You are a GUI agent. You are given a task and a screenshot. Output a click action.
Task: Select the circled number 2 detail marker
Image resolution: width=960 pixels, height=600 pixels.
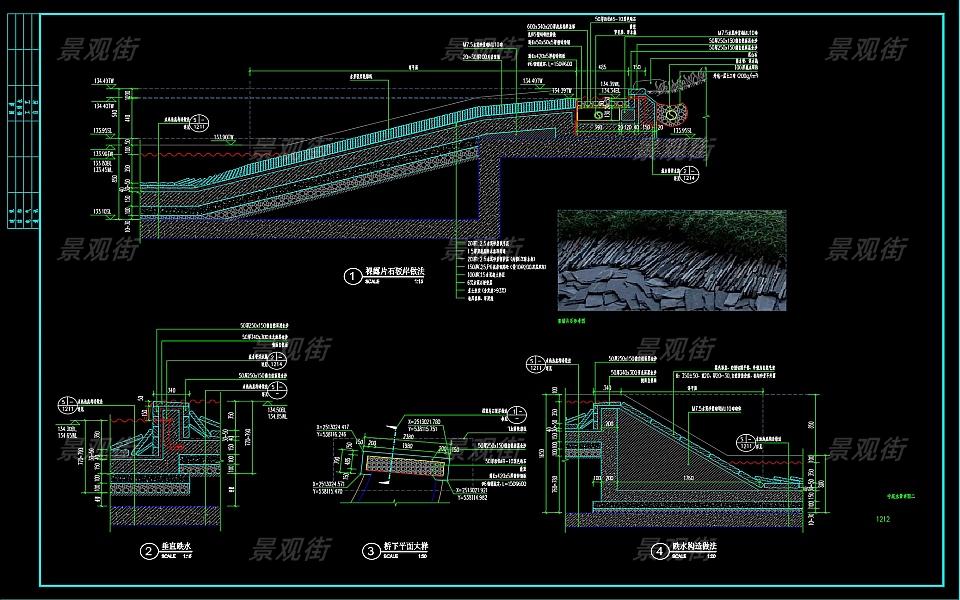[x=146, y=549]
